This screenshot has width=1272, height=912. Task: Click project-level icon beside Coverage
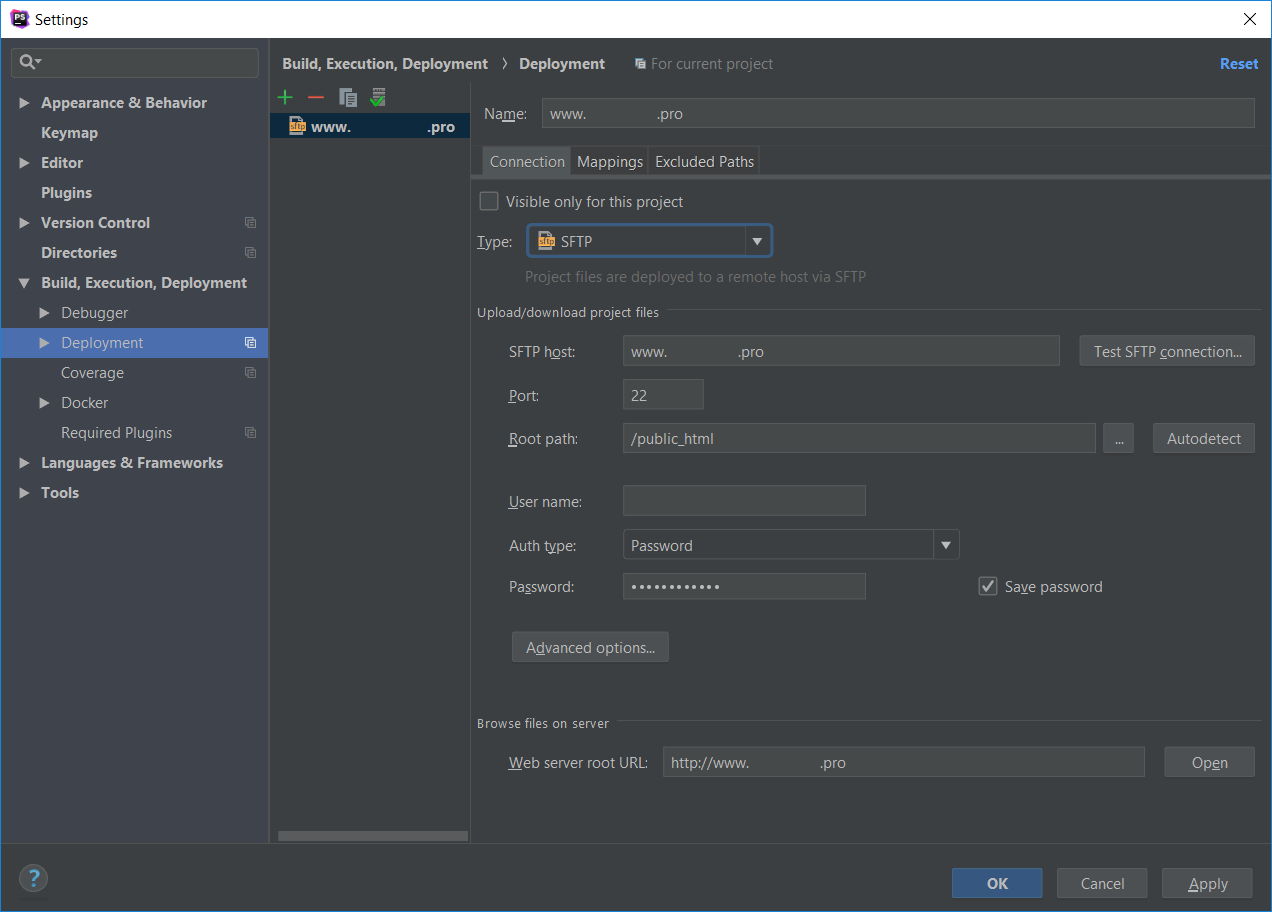[250, 373]
